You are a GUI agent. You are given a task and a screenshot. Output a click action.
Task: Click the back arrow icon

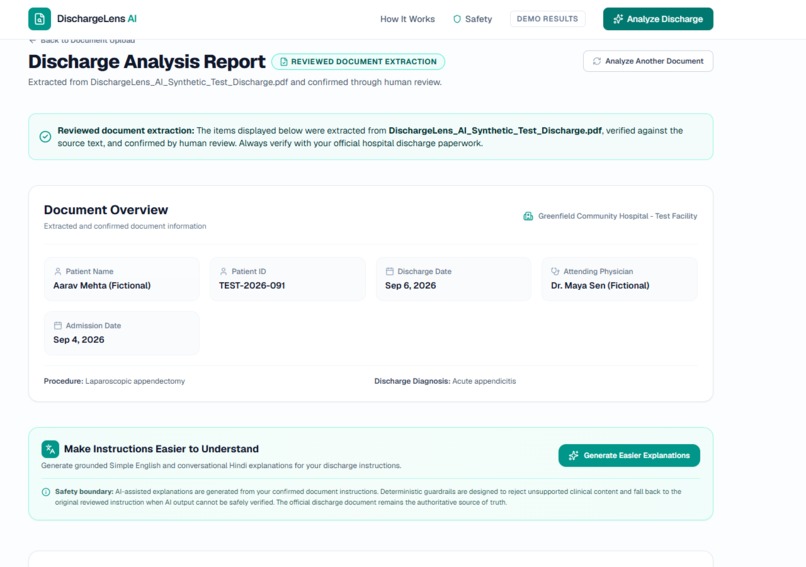32,41
